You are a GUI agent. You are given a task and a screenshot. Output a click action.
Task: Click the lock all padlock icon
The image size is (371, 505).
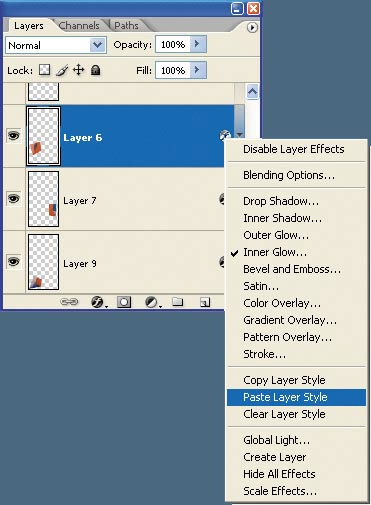pyautogui.click(x=96, y=70)
